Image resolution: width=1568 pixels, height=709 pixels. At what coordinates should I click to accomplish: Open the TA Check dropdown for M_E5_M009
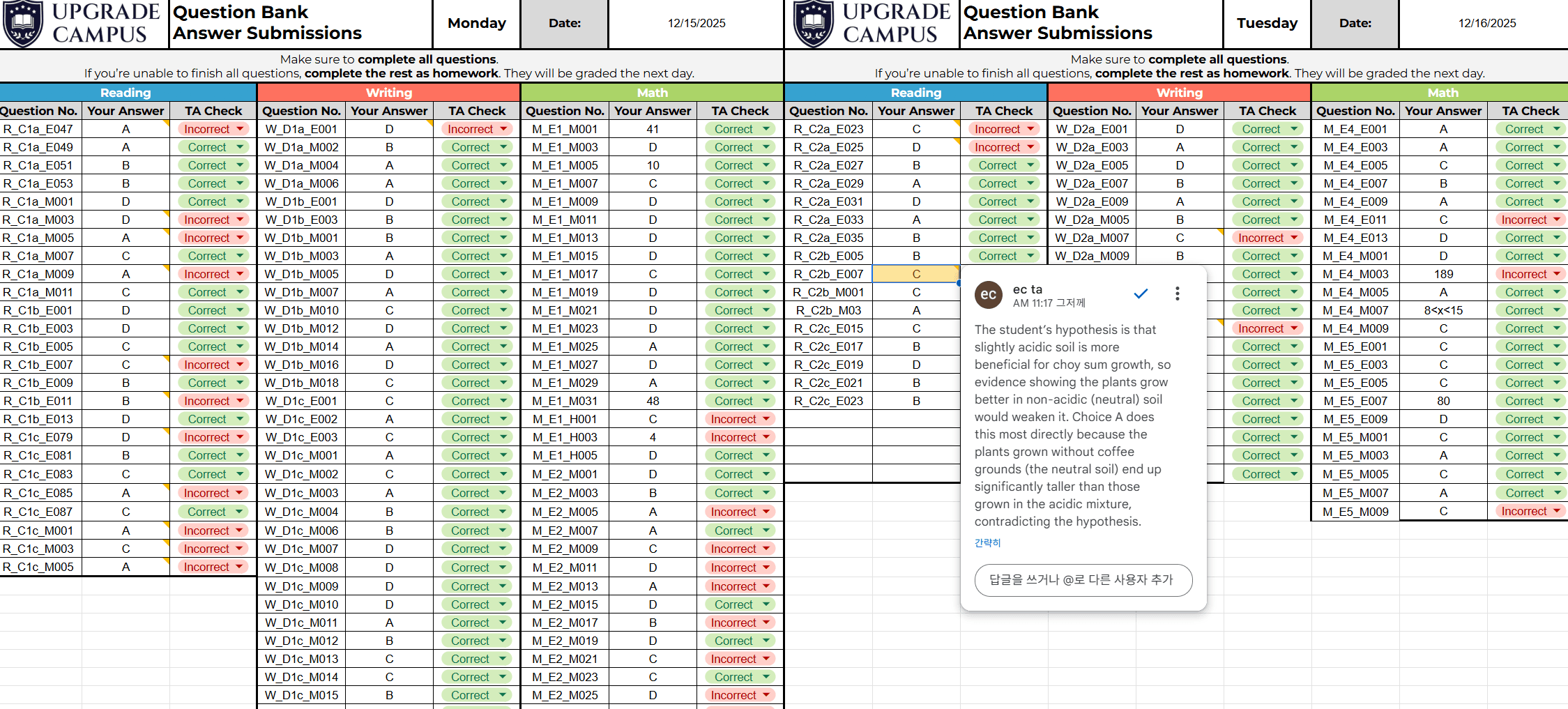click(x=1557, y=511)
